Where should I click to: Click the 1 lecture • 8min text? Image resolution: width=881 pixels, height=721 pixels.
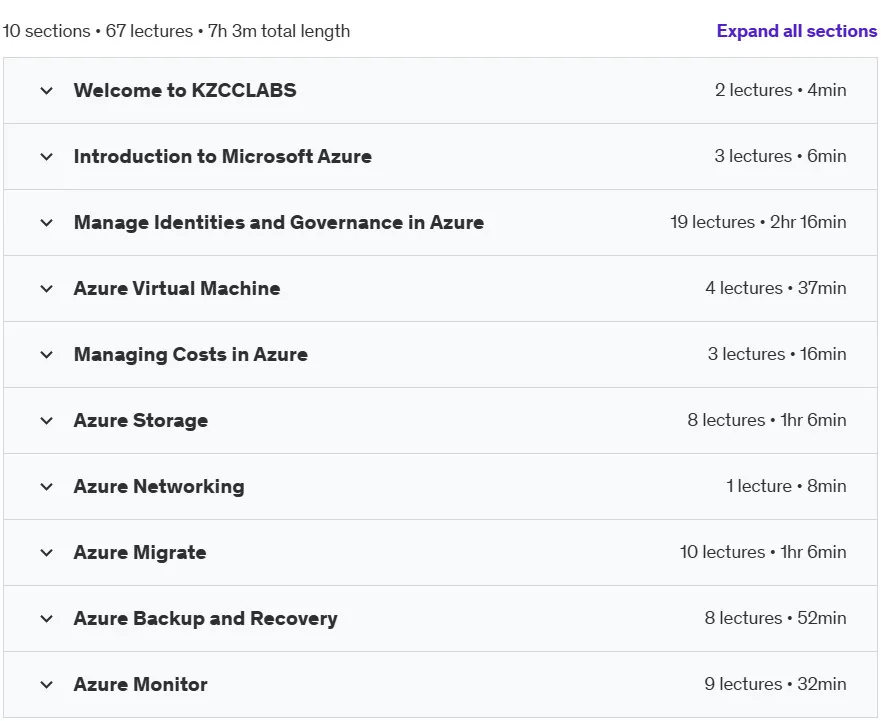[x=786, y=486]
